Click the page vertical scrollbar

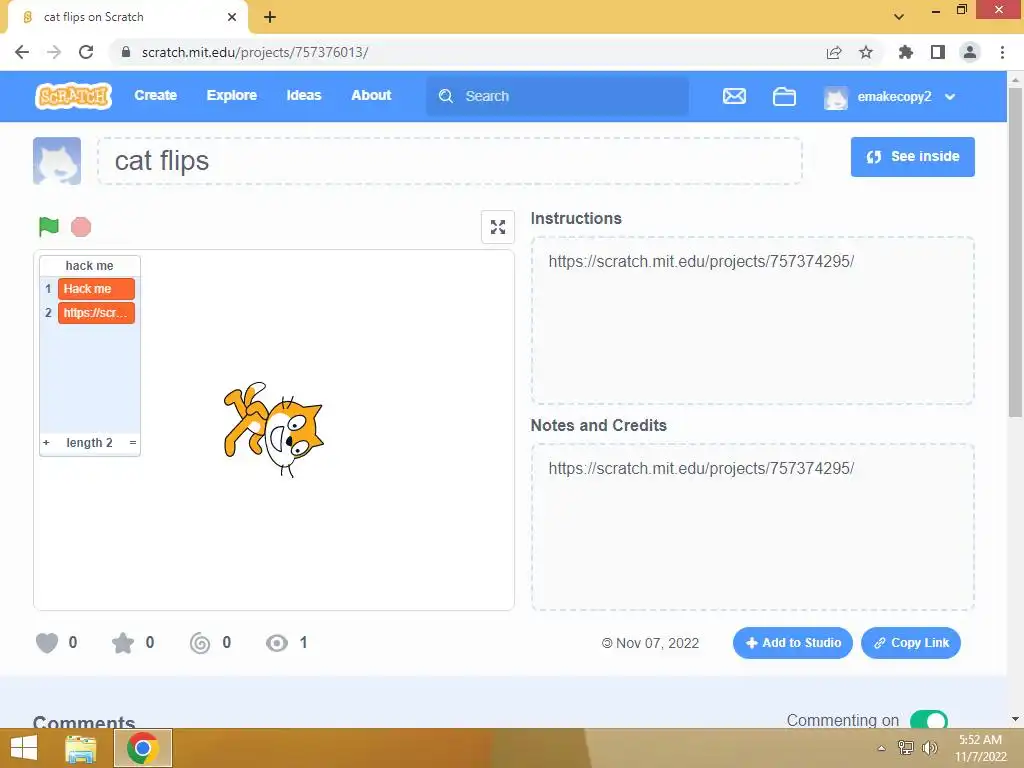click(x=1015, y=253)
